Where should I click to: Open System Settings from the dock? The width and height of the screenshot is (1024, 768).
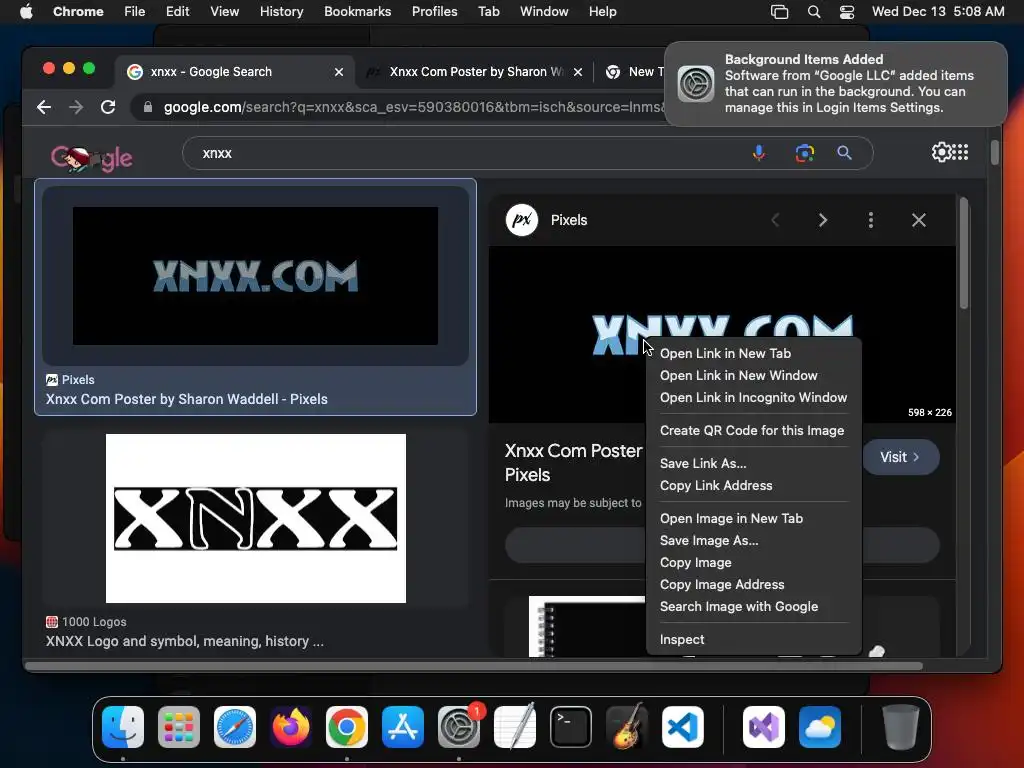pyautogui.click(x=459, y=727)
